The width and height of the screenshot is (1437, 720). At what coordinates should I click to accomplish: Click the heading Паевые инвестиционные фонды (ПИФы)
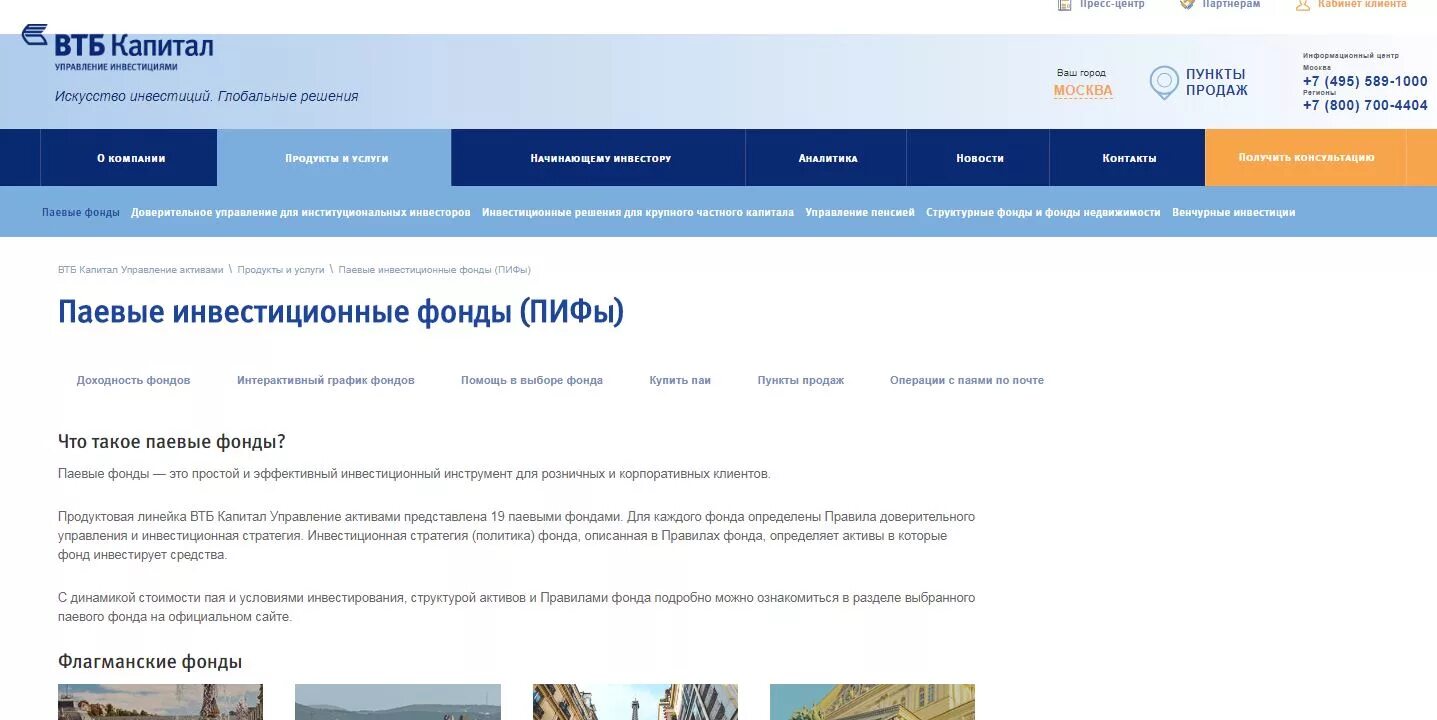[341, 312]
